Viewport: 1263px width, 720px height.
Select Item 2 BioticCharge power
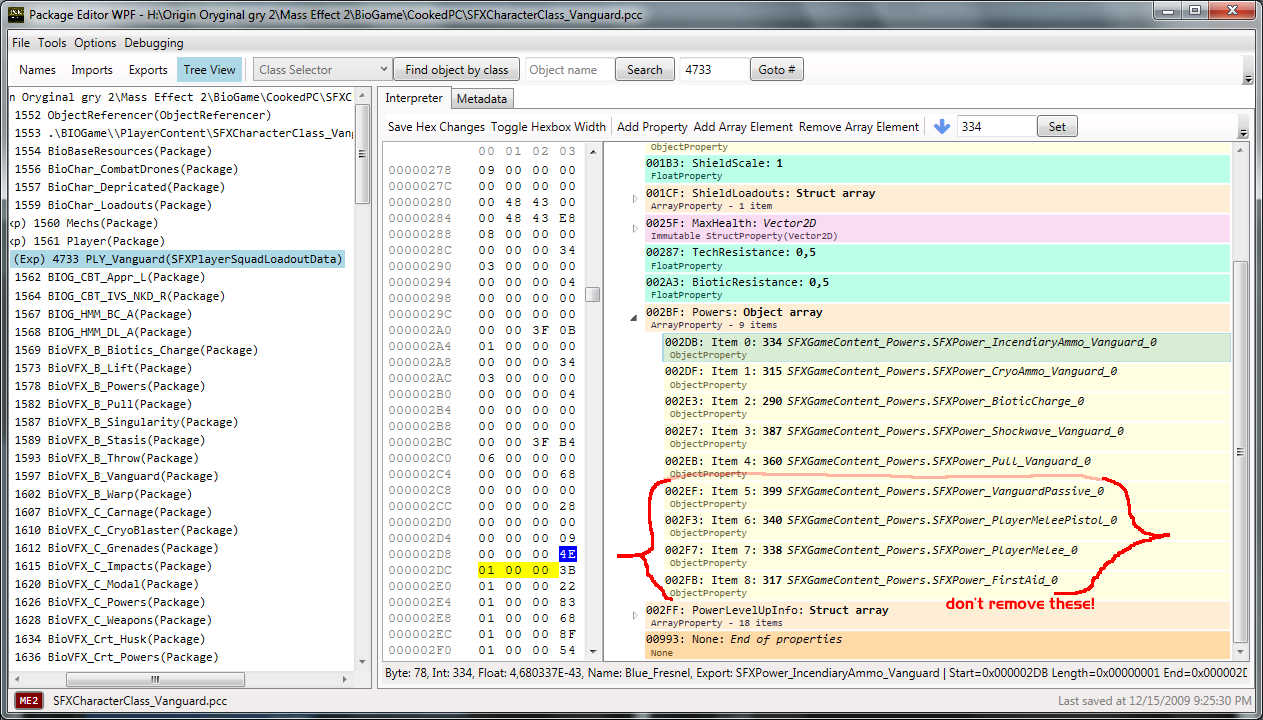pyautogui.click(x=946, y=407)
